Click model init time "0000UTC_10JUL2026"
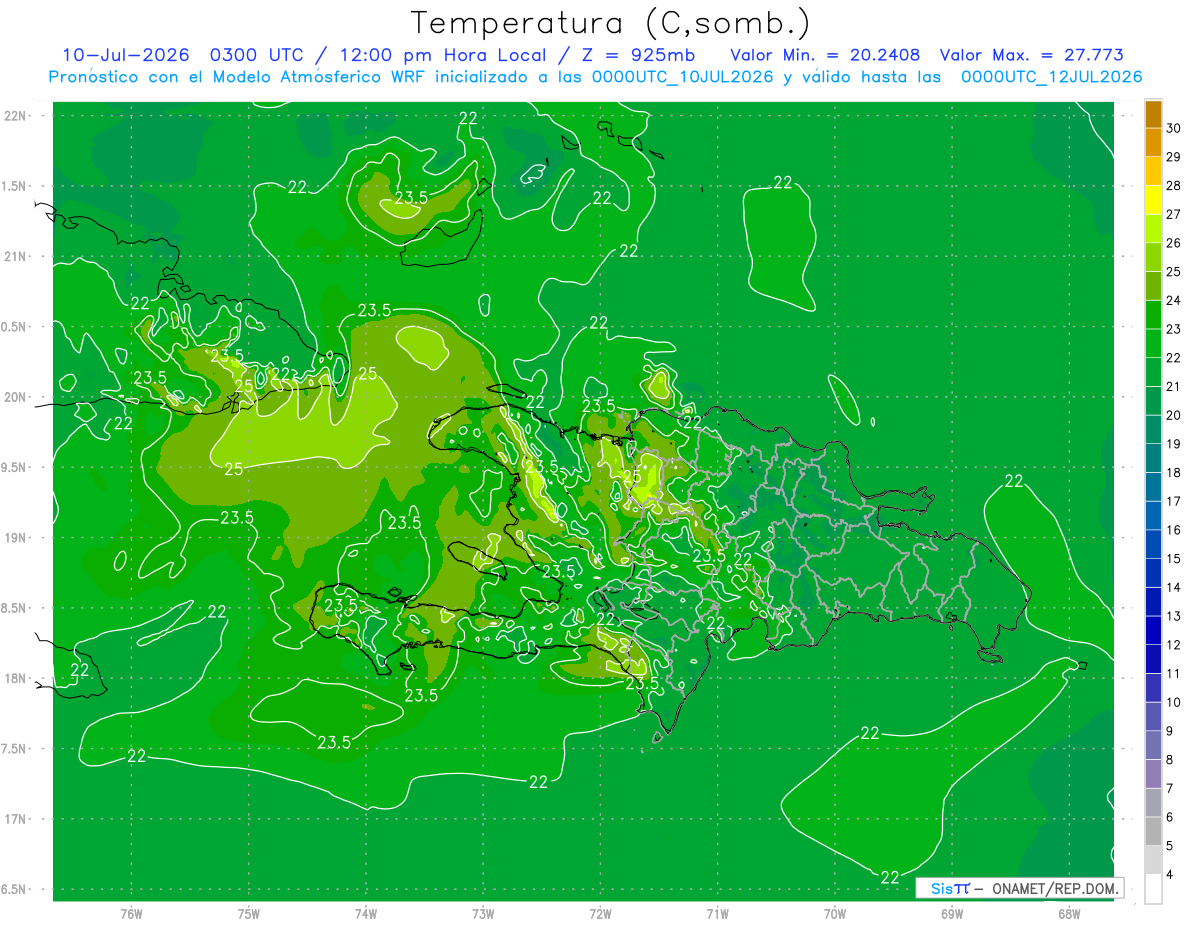 tap(683, 77)
